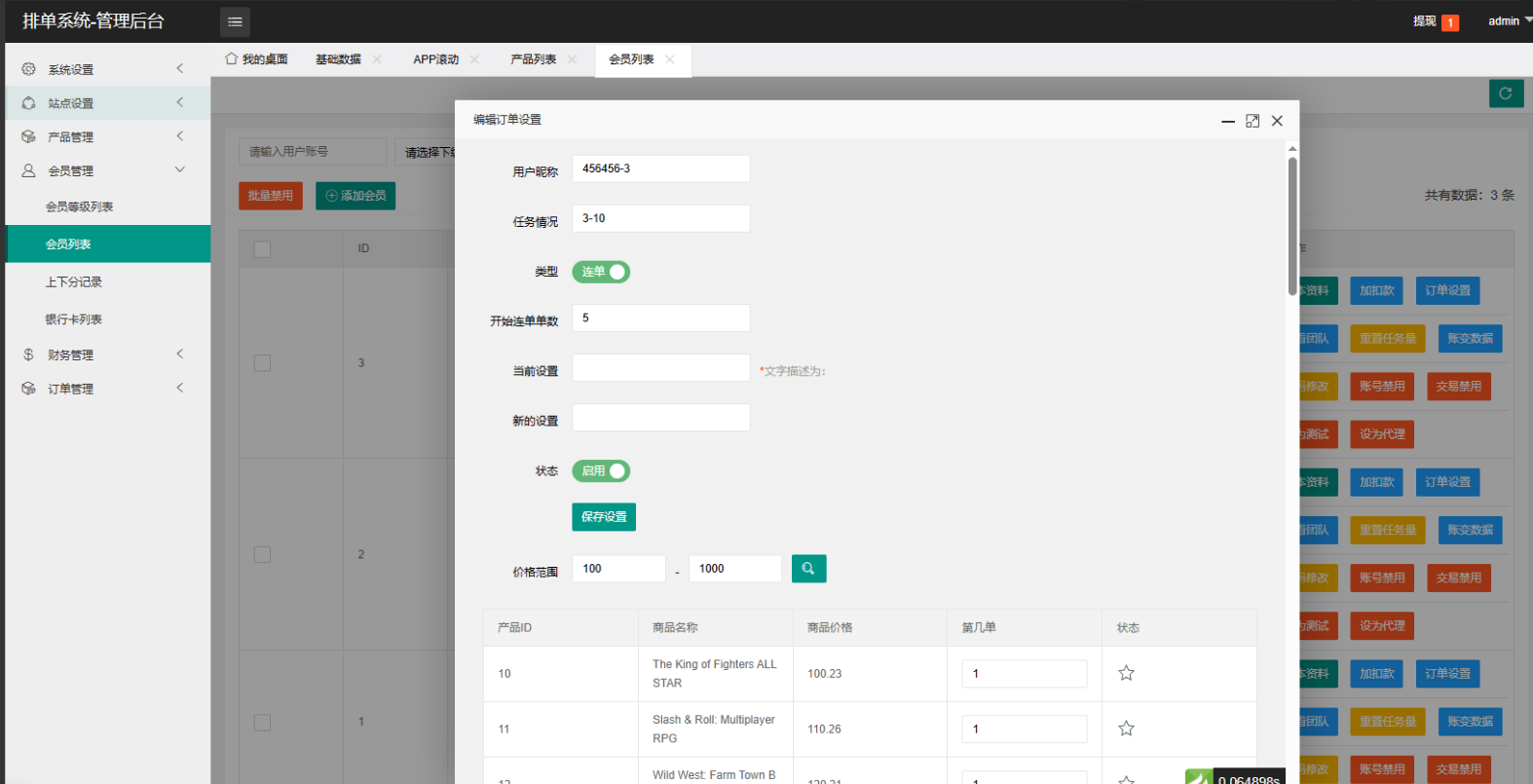Image resolution: width=1533 pixels, height=784 pixels.
Task: Close the 基础数据 tab
Action: [377, 59]
